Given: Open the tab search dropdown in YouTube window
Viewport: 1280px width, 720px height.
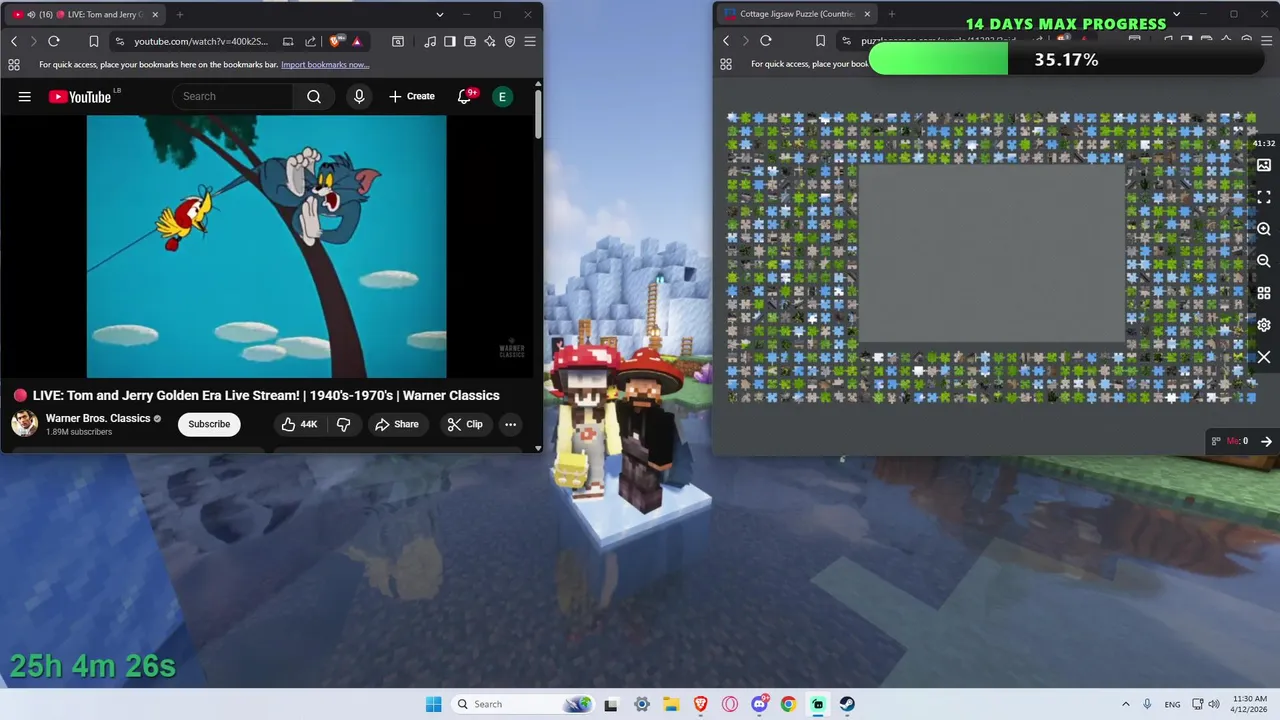Looking at the screenshot, I should pyautogui.click(x=440, y=15).
